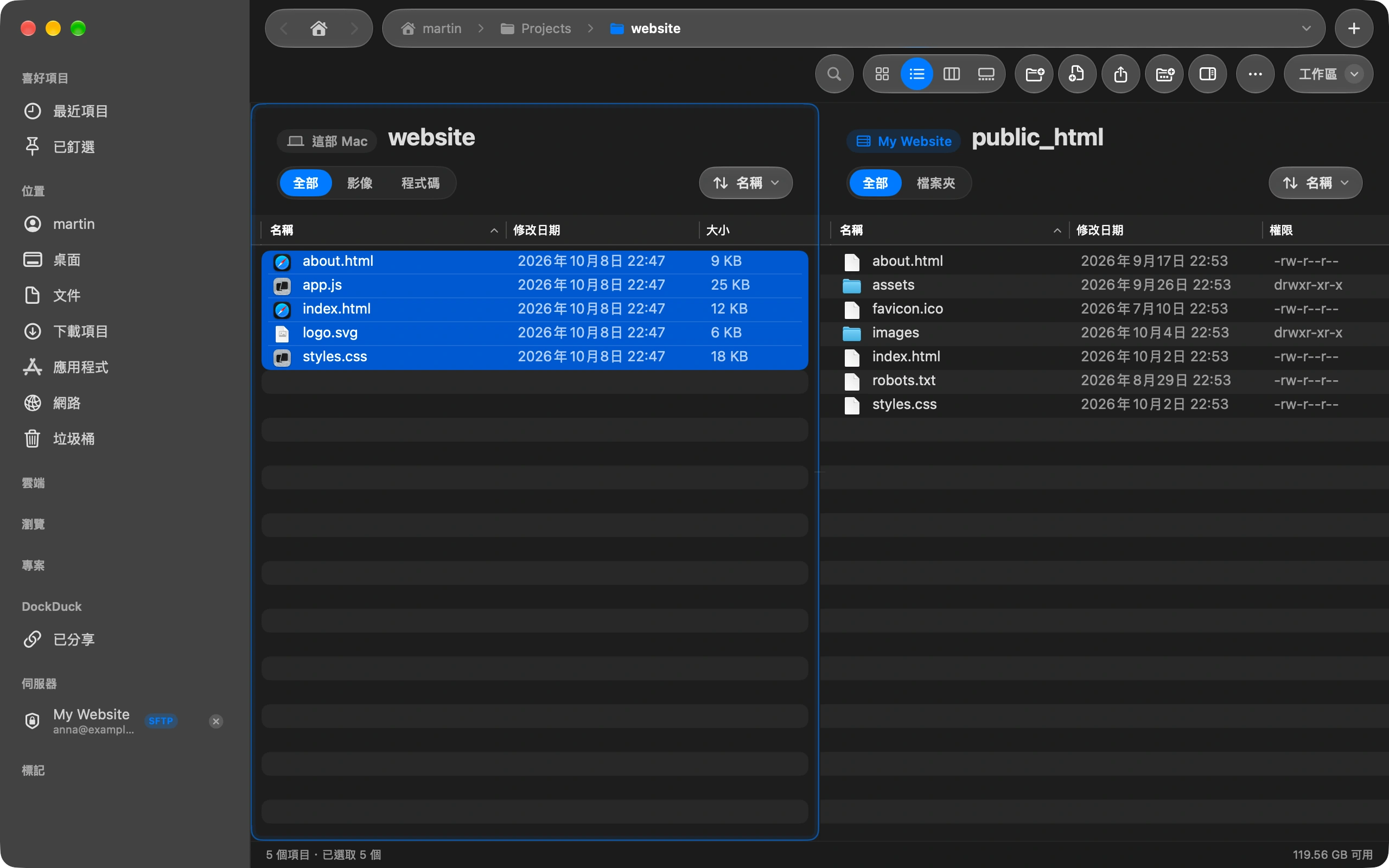This screenshot has height=868, width=1389.
Task: Click the 這部 Mac location badge
Action: (x=327, y=141)
